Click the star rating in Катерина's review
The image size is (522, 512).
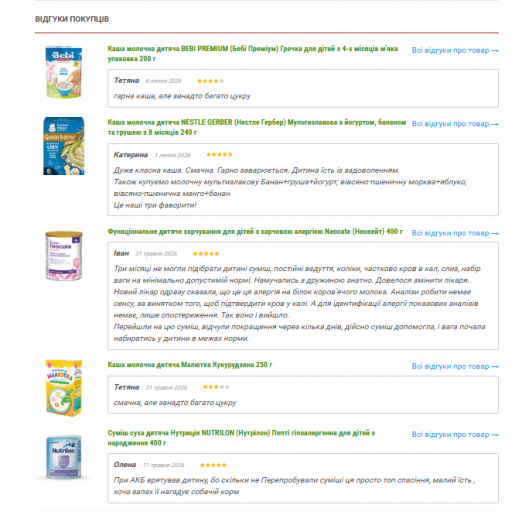[219, 154]
